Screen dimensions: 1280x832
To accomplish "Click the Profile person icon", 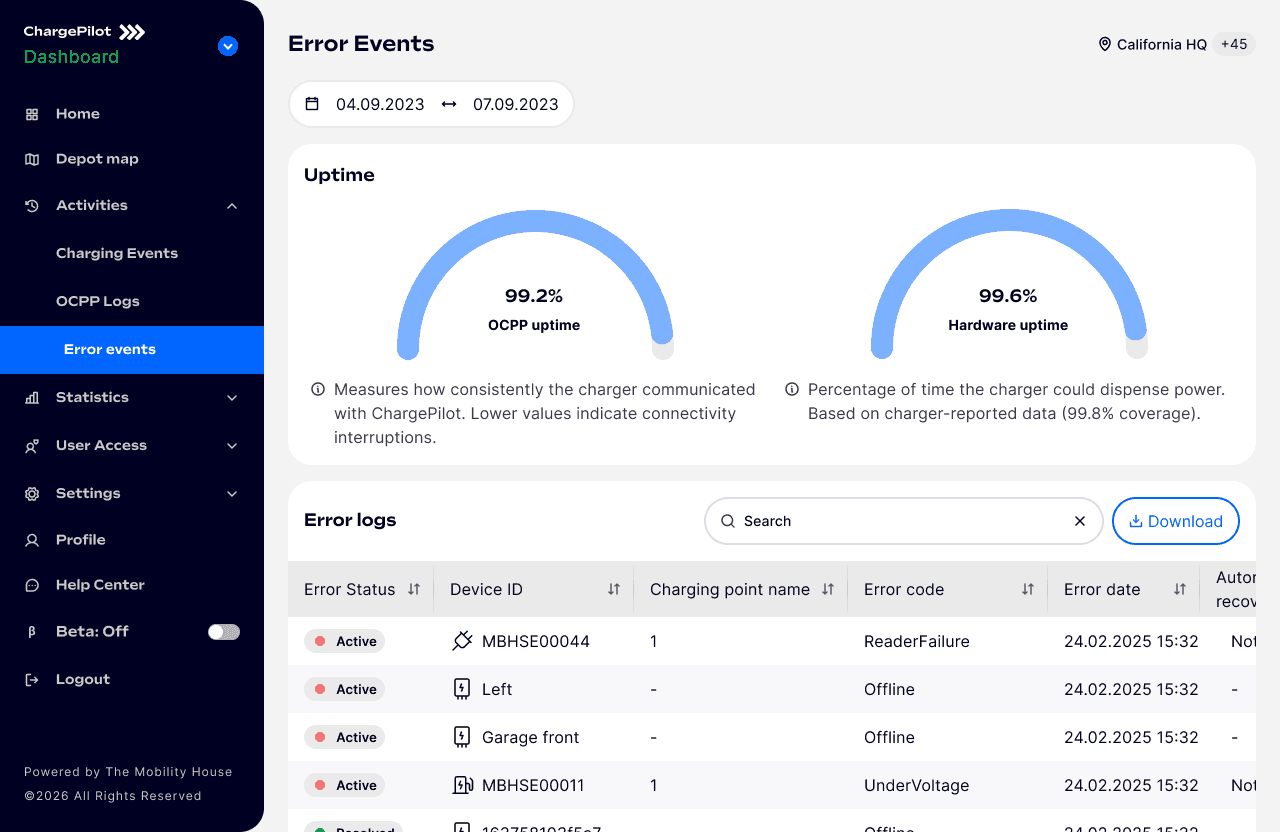I will pos(32,540).
